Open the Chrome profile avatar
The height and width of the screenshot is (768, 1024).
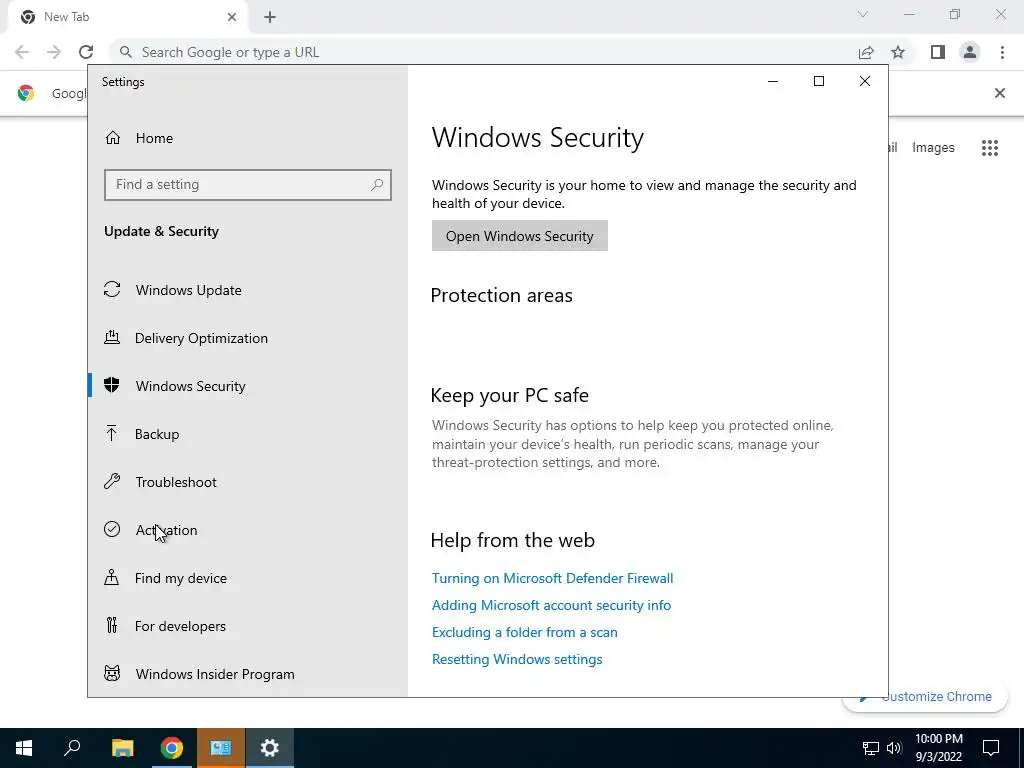(970, 52)
